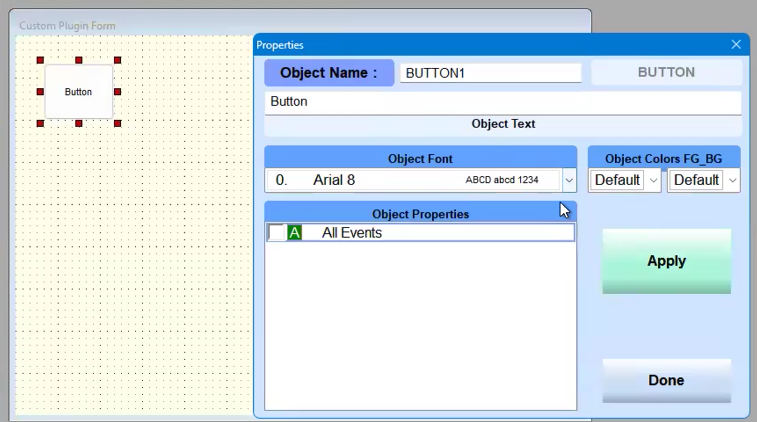Image resolution: width=757 pixels, height=422 pixels.
Task: Select the Button control on the form
Action: tap(79, 92)
